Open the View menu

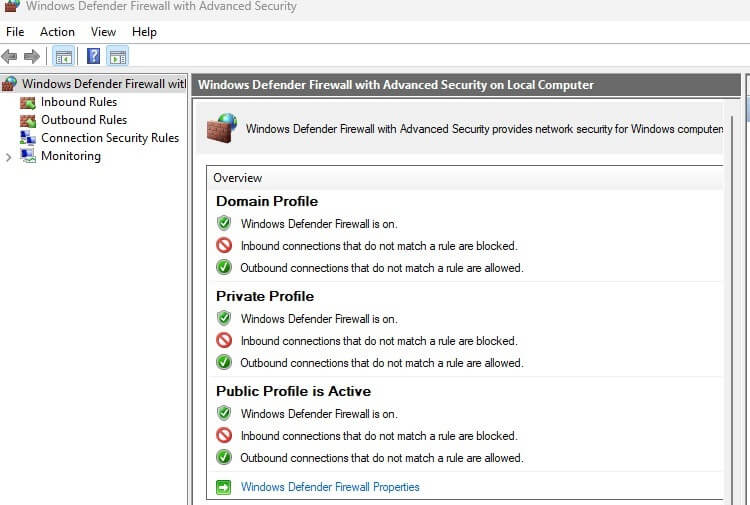[103, 32]
